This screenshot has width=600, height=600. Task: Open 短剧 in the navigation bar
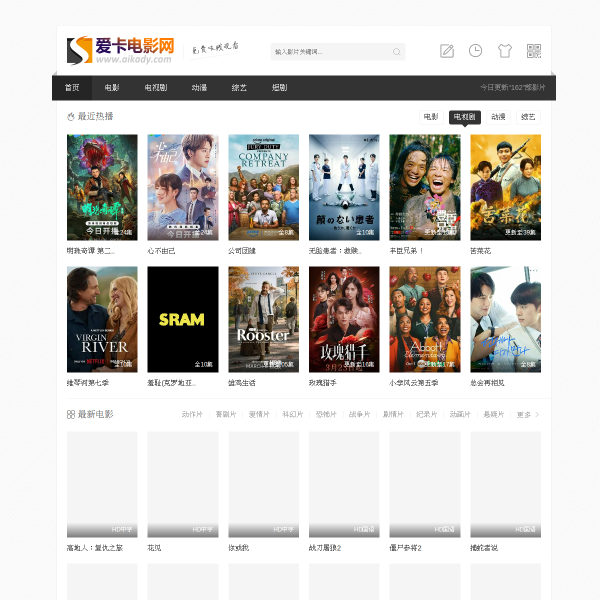(279, 88)
